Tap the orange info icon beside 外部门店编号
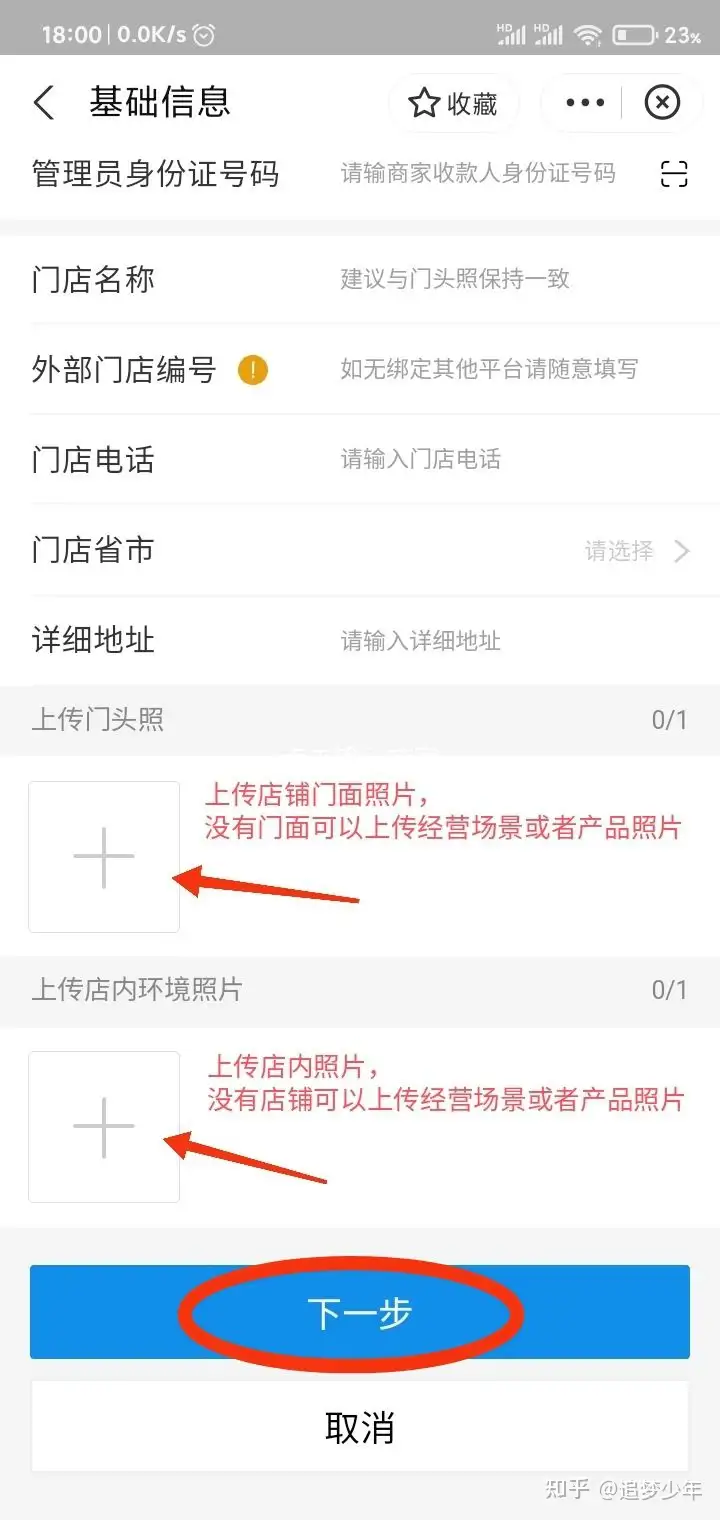Screen dimensions: 720x1520 [x=253, y=371]
